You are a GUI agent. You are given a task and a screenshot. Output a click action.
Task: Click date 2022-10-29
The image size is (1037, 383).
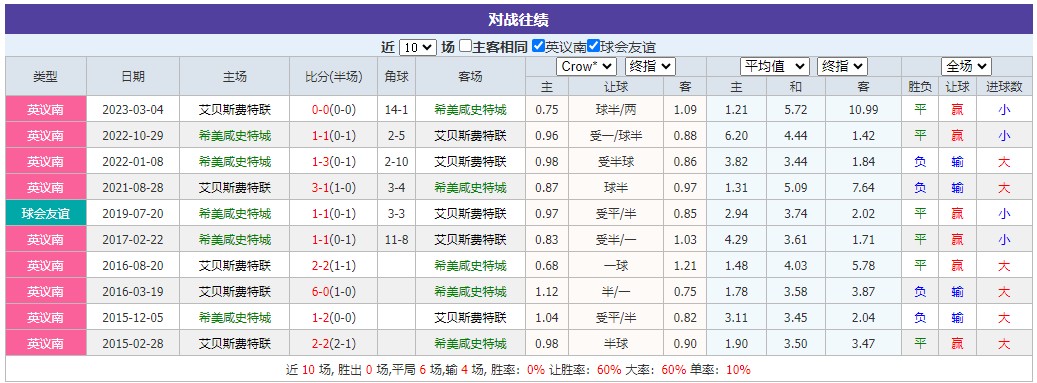[133, 136]
